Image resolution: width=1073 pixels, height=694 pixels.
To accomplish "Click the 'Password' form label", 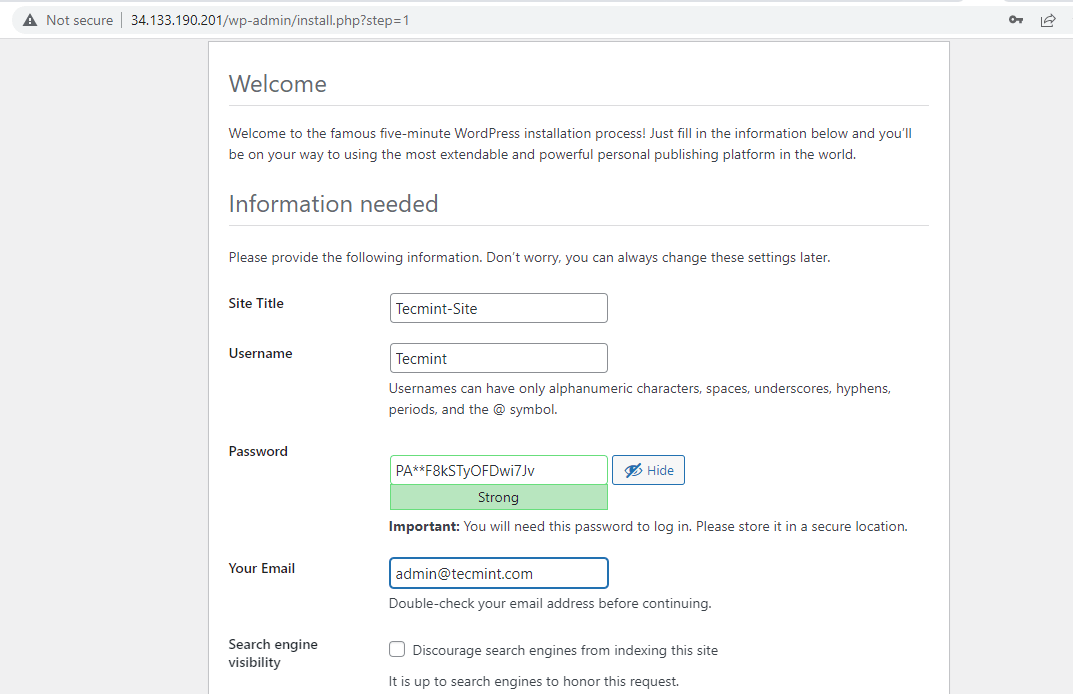I will pyautogui.click(x=258, y=451).
